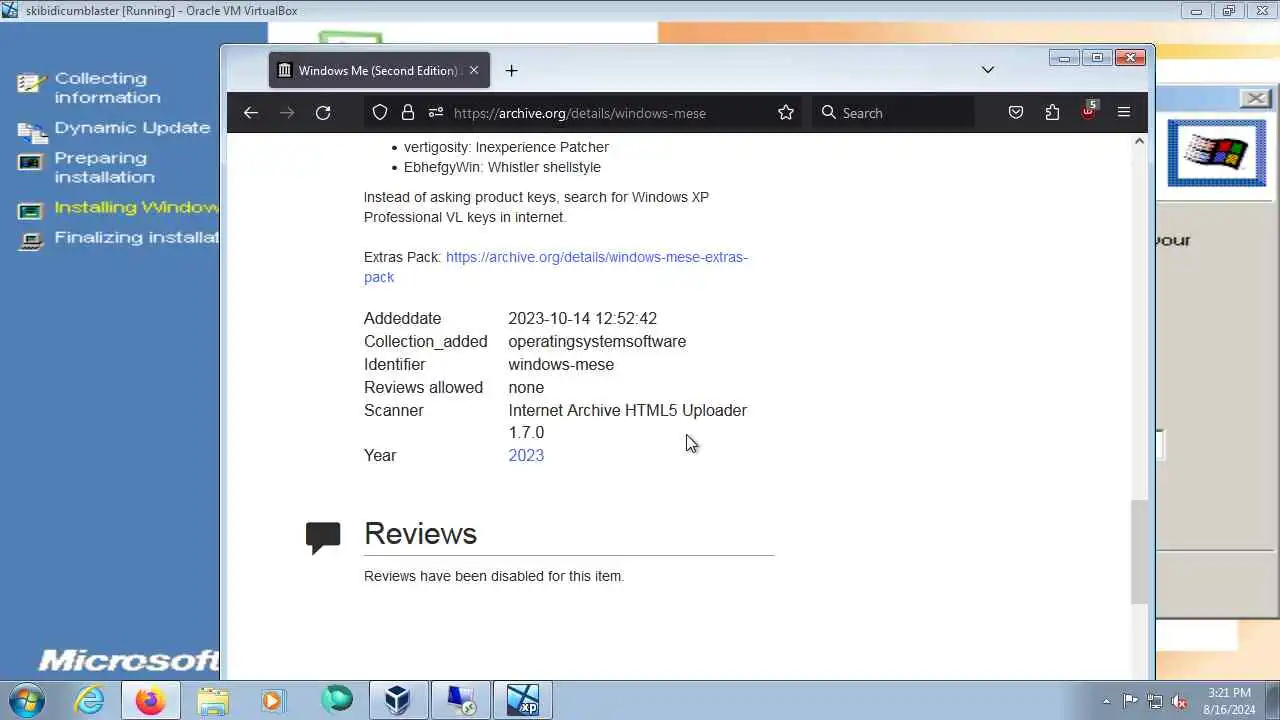This screenshot has width=1280, height=720.
Task: Click 'operatingsystemsoftware' collection value
Action: [x=597, y=341]
